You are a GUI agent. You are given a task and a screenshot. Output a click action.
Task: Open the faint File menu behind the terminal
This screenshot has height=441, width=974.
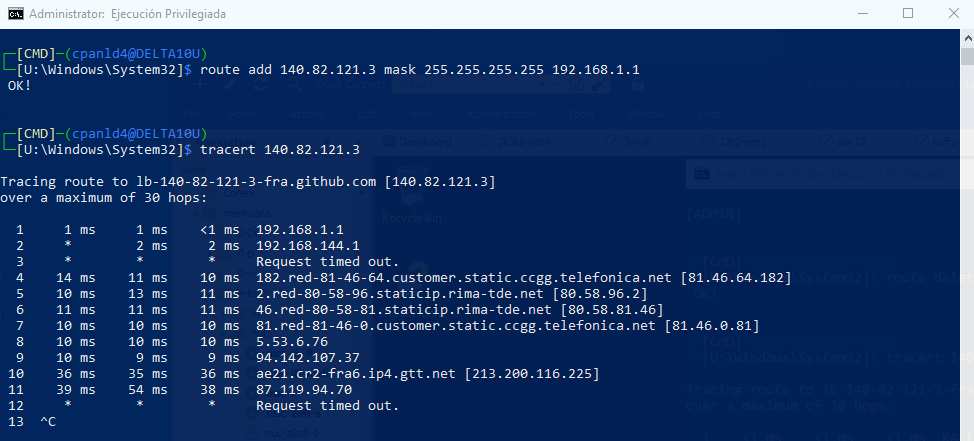tap(191, 114)
